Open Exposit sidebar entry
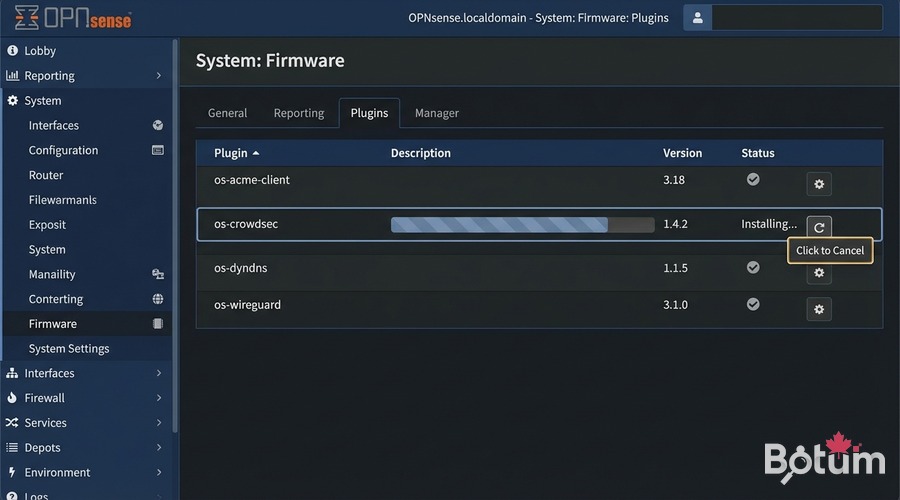900x500 pixels. click(x=47, y=224)
